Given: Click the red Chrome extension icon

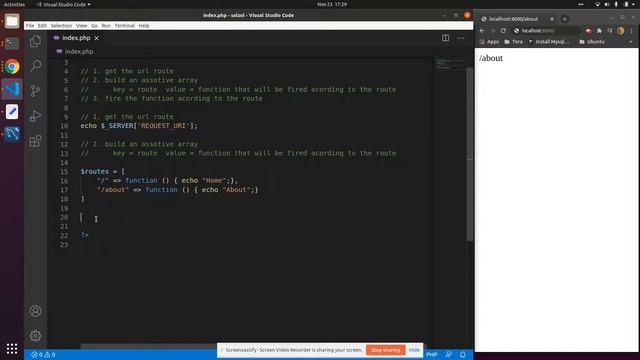Looking at the screenshot, I should pyautogui.click(x=588, y=31).
